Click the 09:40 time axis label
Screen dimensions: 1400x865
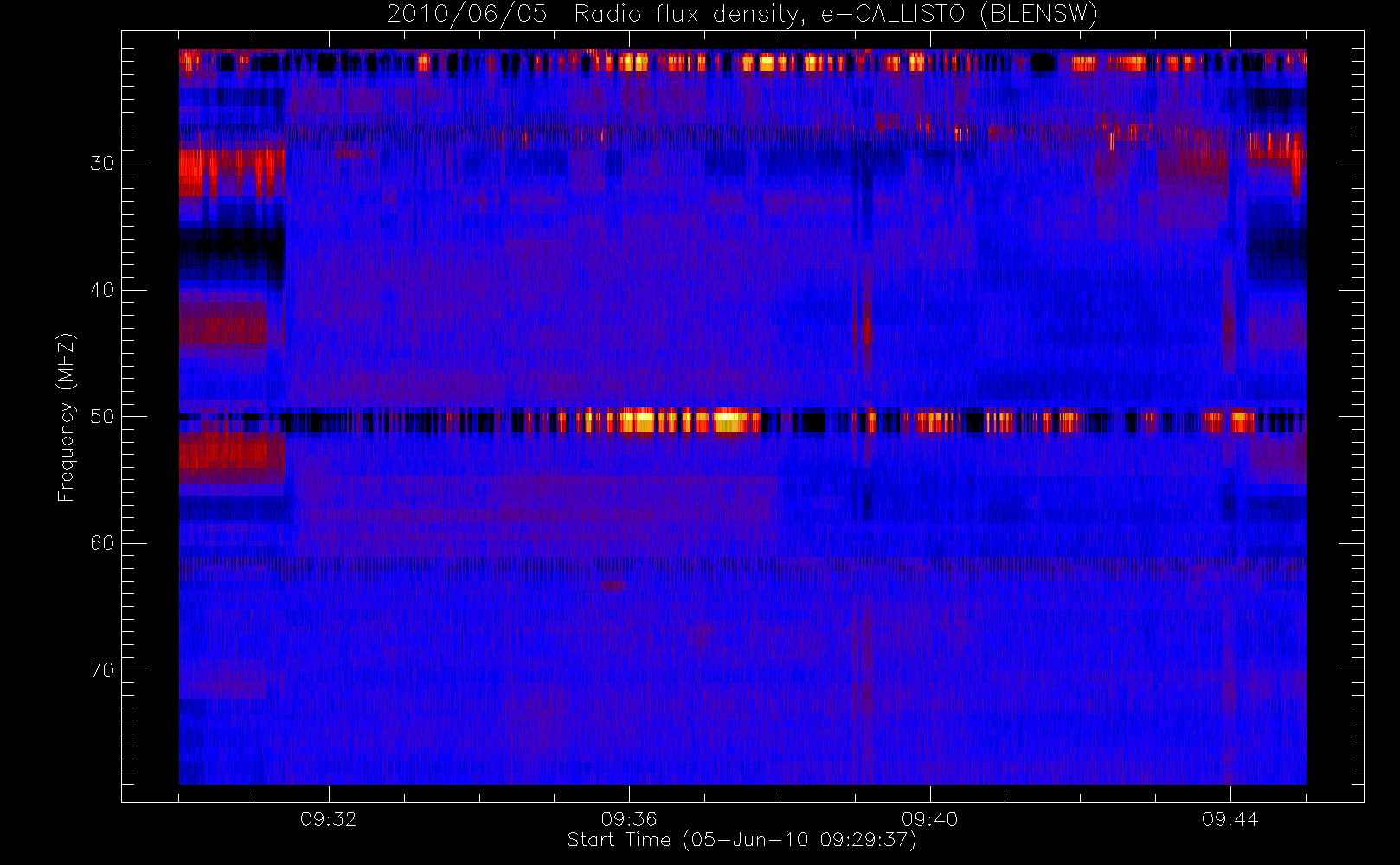(x=930, y=819)
